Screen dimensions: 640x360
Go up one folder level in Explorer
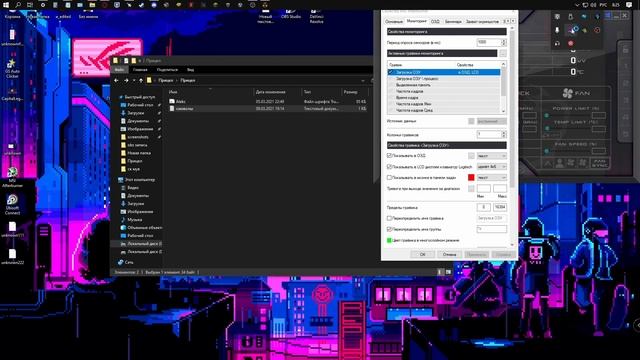(x=141, y=81)
